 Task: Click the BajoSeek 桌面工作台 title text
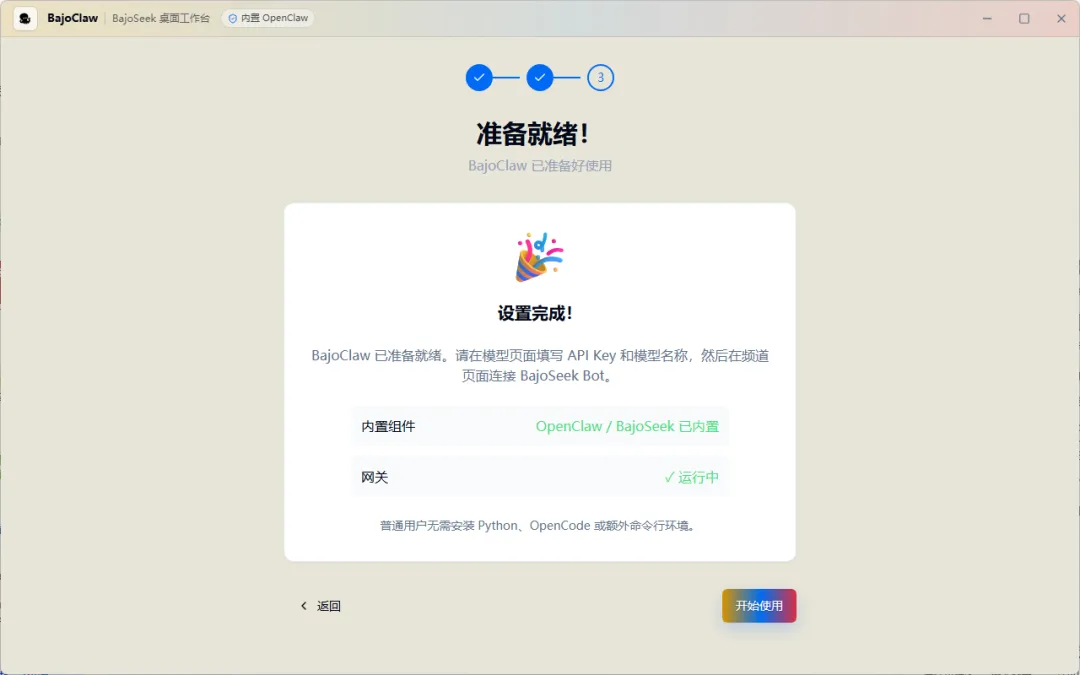click(x=161, y=19)
